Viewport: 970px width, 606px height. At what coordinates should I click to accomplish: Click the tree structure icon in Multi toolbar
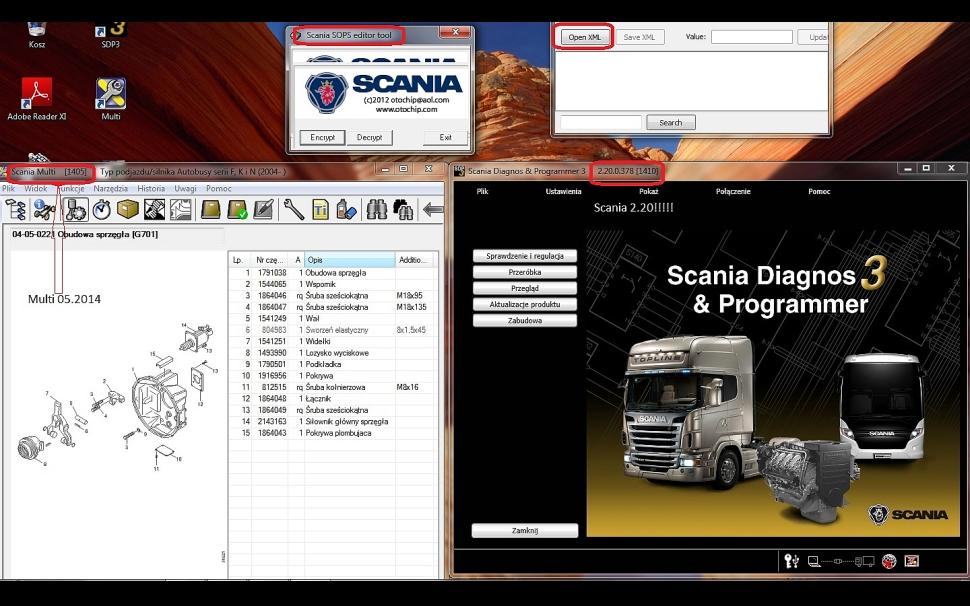coord(15,210)
